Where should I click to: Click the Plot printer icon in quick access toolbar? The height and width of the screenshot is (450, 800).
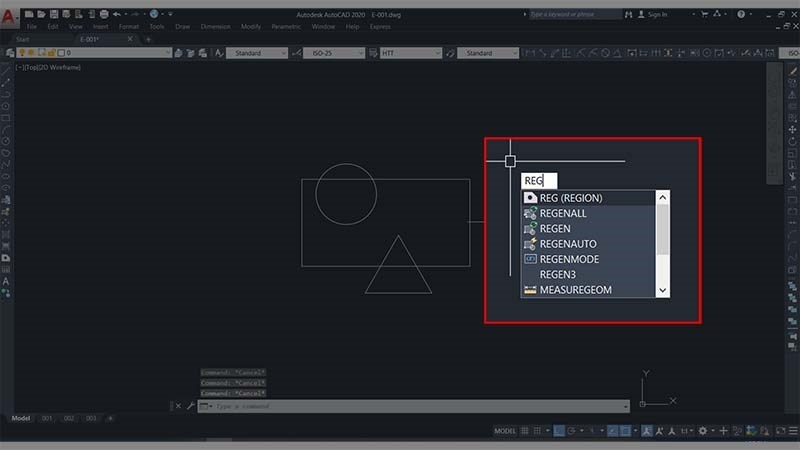coord(104,14)
